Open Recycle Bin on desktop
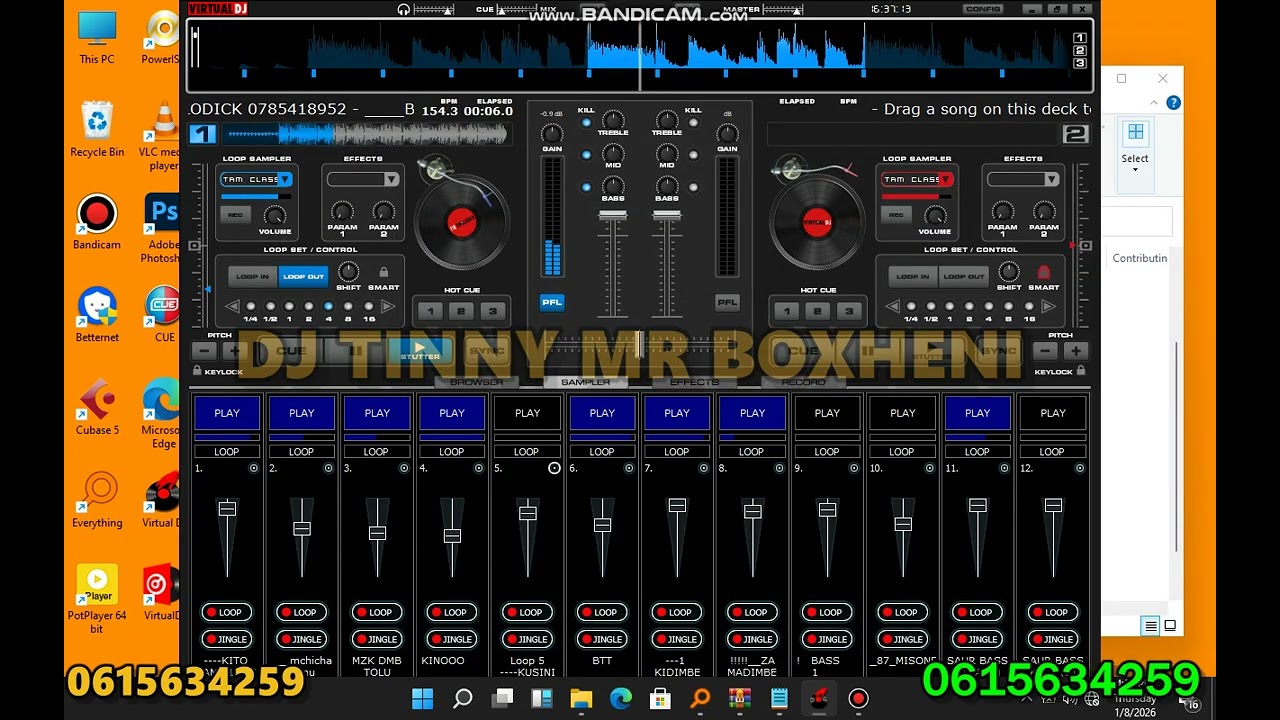This screenshot has width=1280, height=720. click(x=97, y=129)
